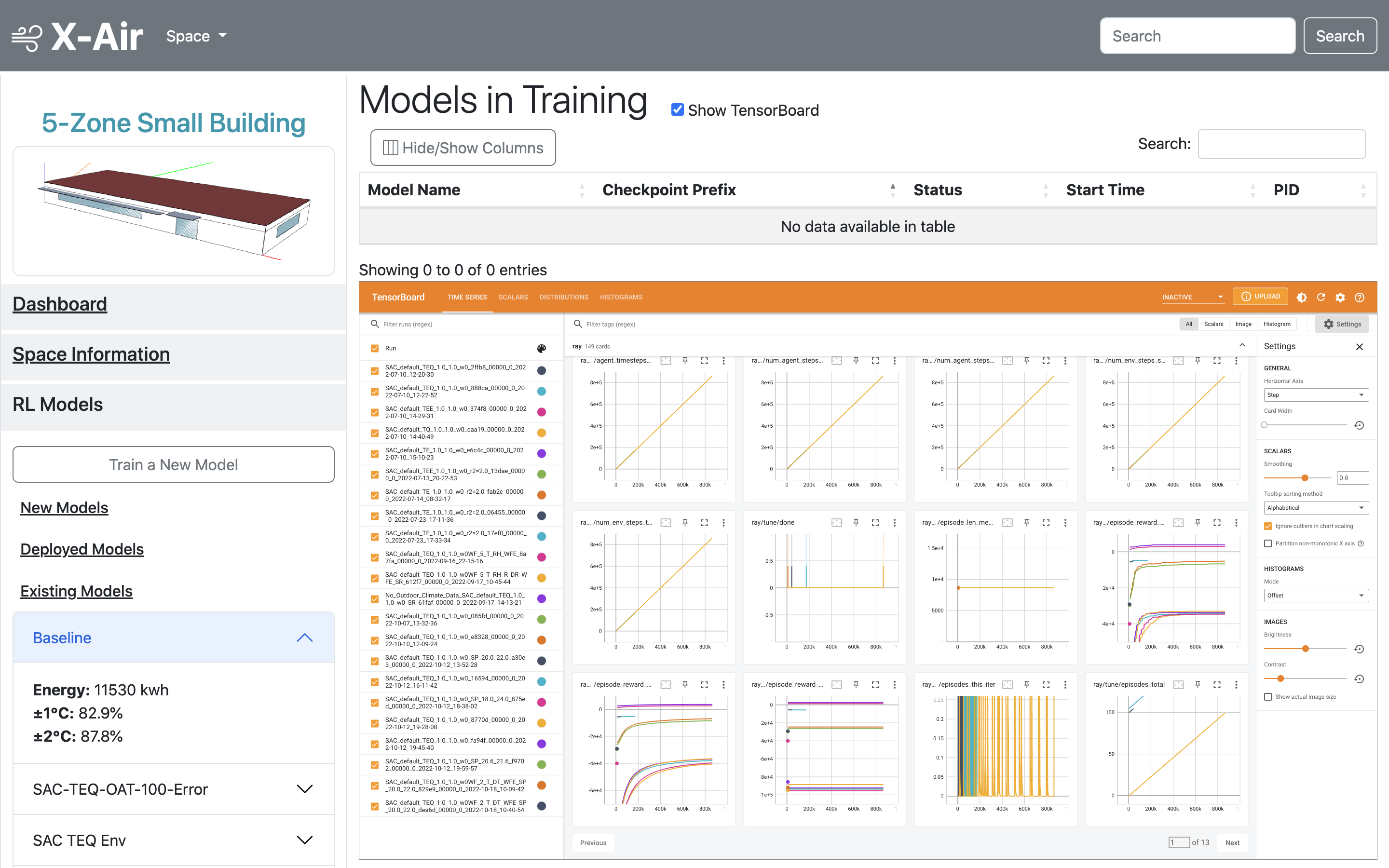Viewport: 1389px width, 868px height.
Task: Uncheck run SAC_default_TEQ_1.0_1.0_w0_2ffb8 checkbox
Action: coord(375,371)
